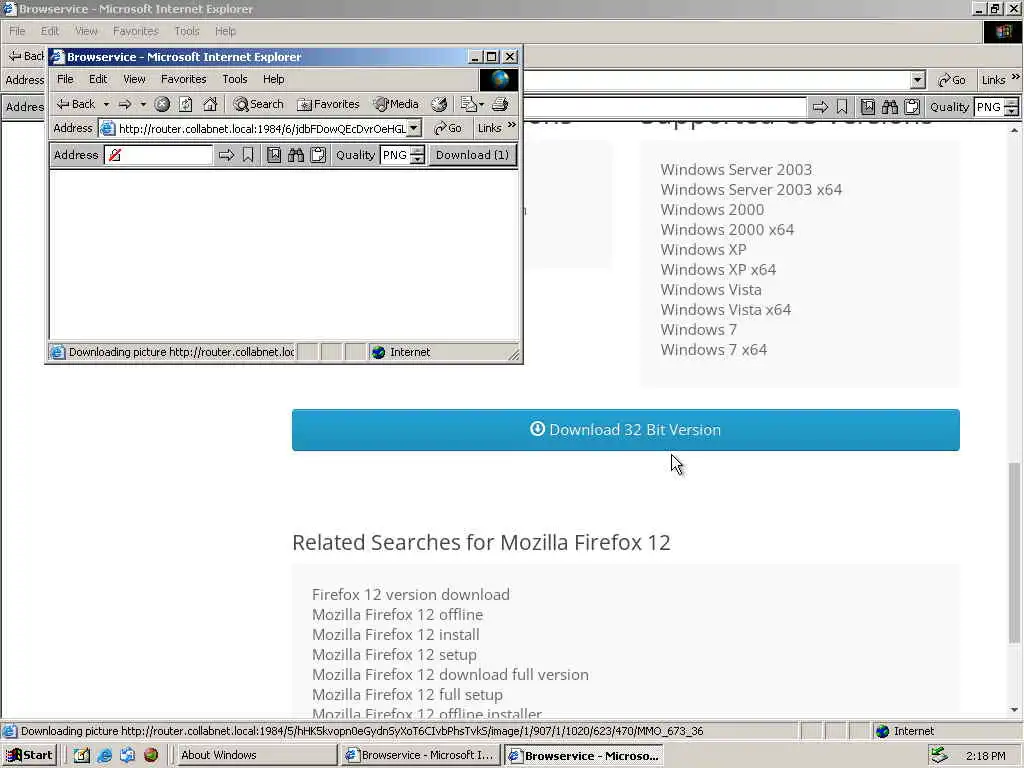This screenshot has height=768, width=1024.
Task: Open View menu in the front Browservice window
Action: (x=134, y=79)
